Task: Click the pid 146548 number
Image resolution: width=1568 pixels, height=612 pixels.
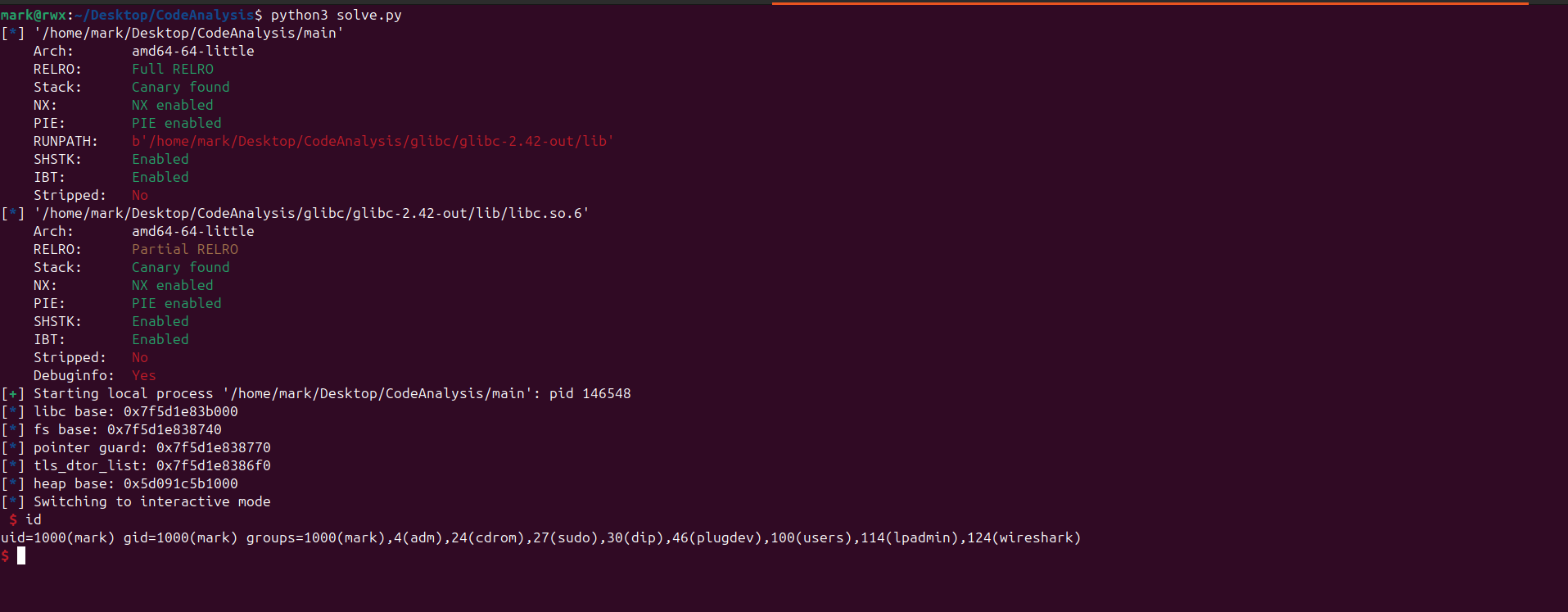Action: [x=606, y=393]
